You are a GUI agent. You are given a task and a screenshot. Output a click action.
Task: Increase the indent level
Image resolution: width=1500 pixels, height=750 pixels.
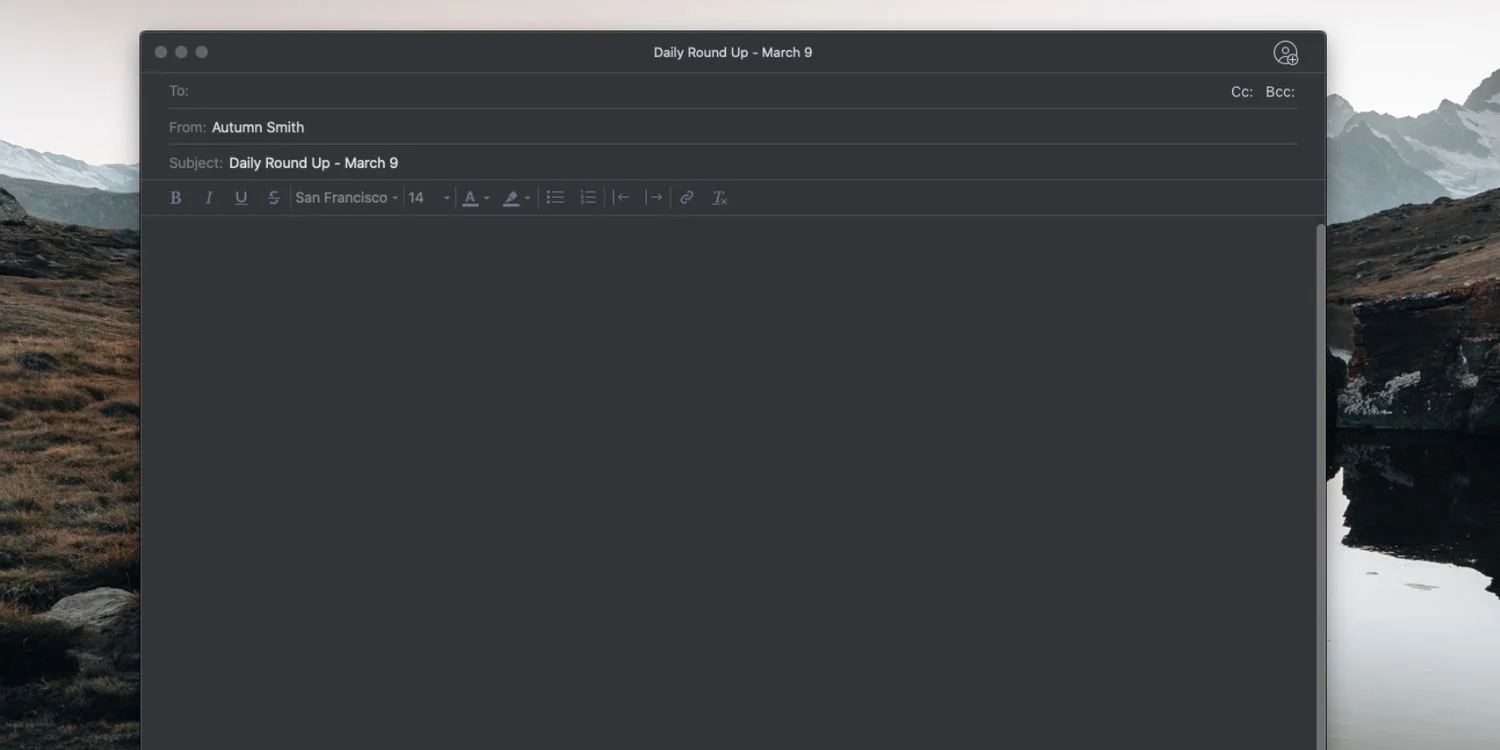(654, 198)
